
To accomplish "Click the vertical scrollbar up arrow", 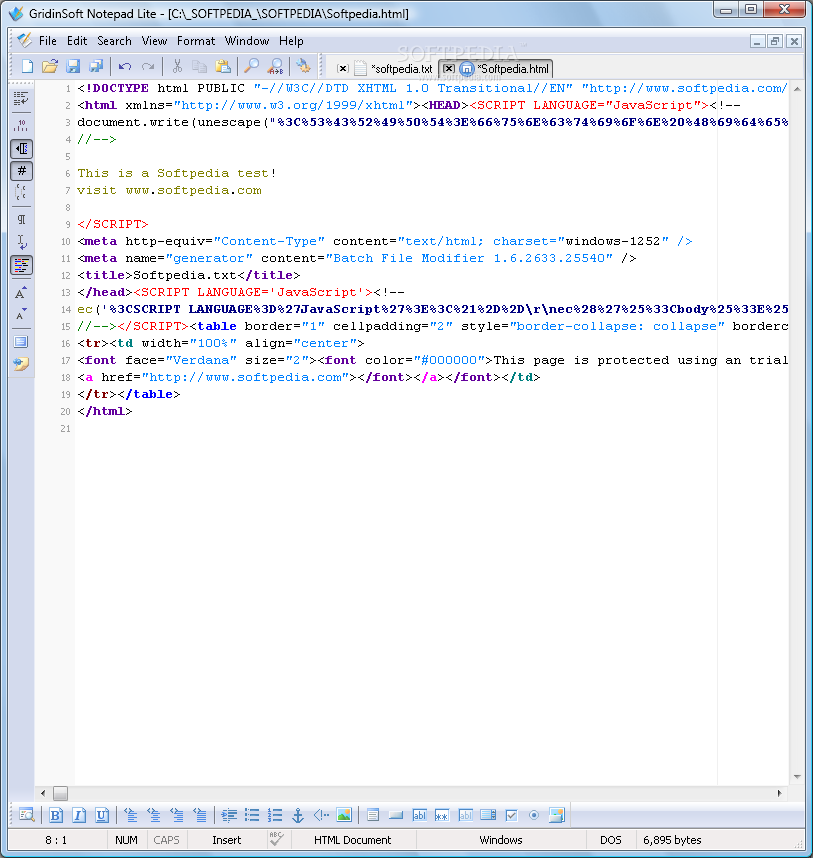I will pos(797,89).
